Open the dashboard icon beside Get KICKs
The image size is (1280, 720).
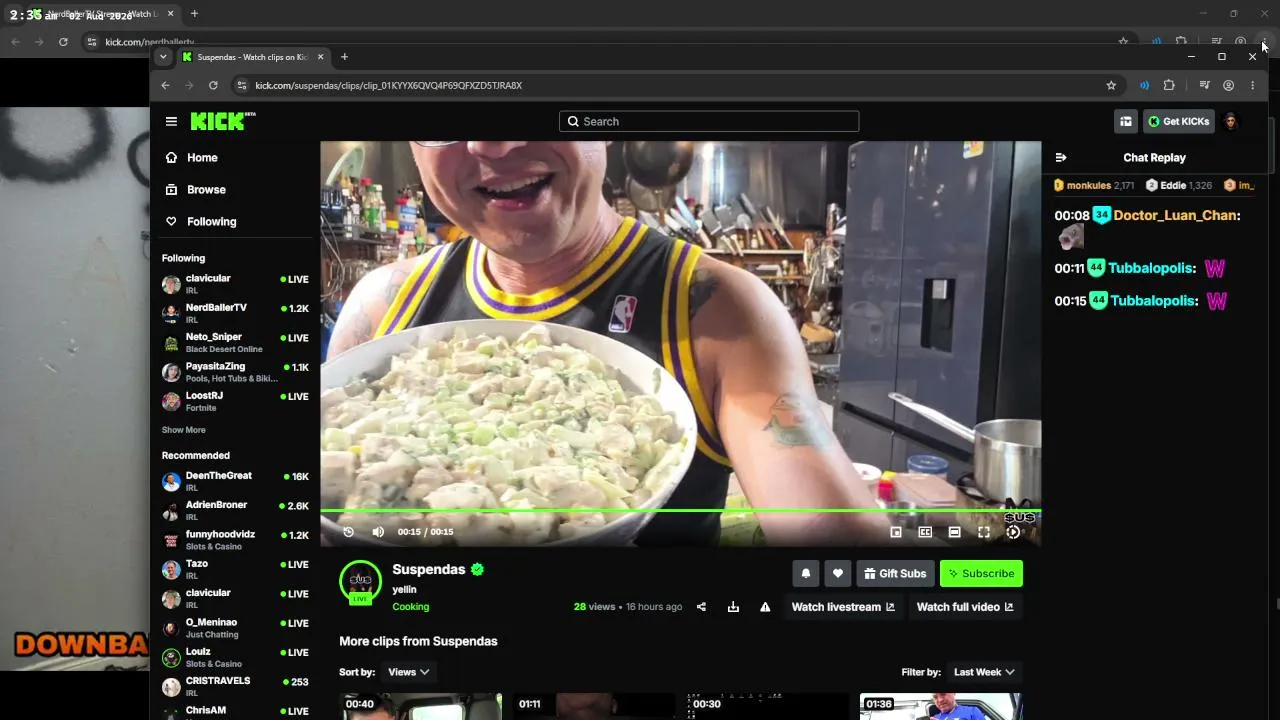point(1126,121)
